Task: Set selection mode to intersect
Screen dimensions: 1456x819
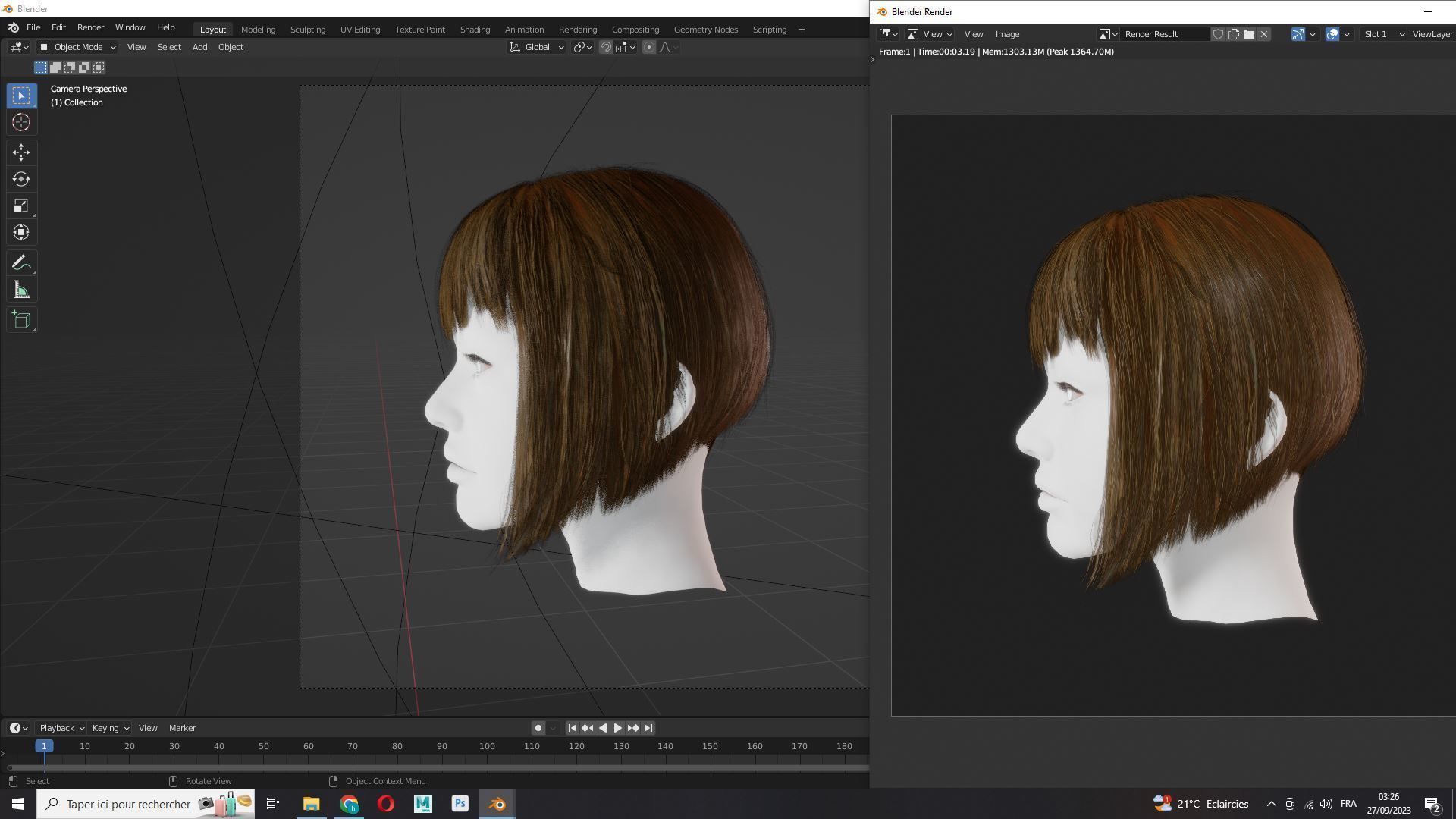Action: click(x=99, y=67)
